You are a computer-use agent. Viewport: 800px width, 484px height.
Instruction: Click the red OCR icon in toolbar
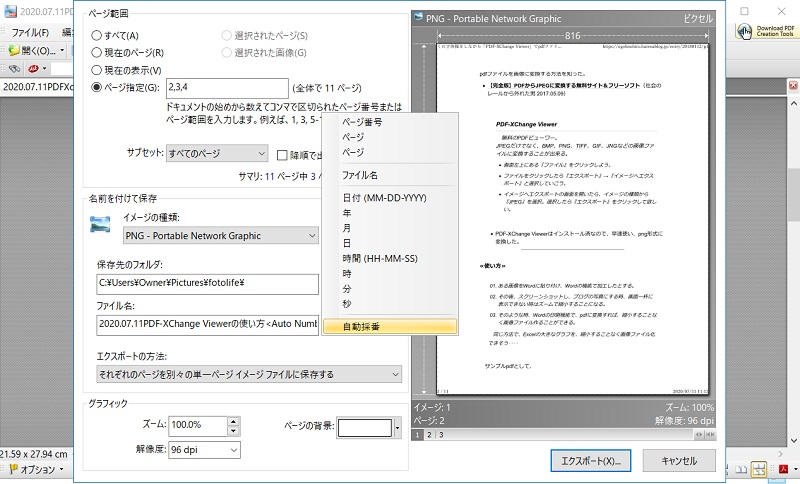(34, 68)
